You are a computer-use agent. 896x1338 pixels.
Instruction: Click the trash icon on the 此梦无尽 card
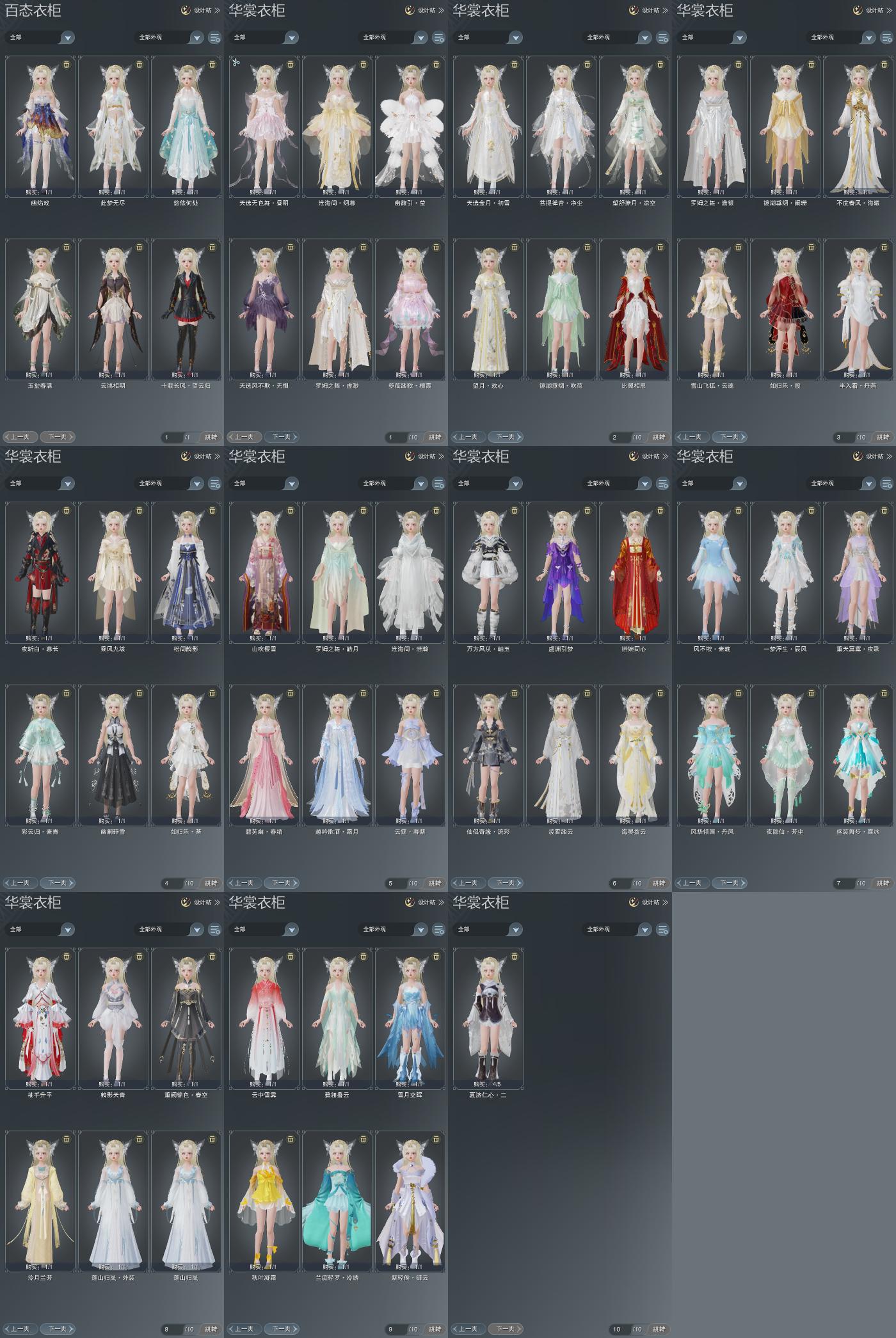[x=140, y=64]
